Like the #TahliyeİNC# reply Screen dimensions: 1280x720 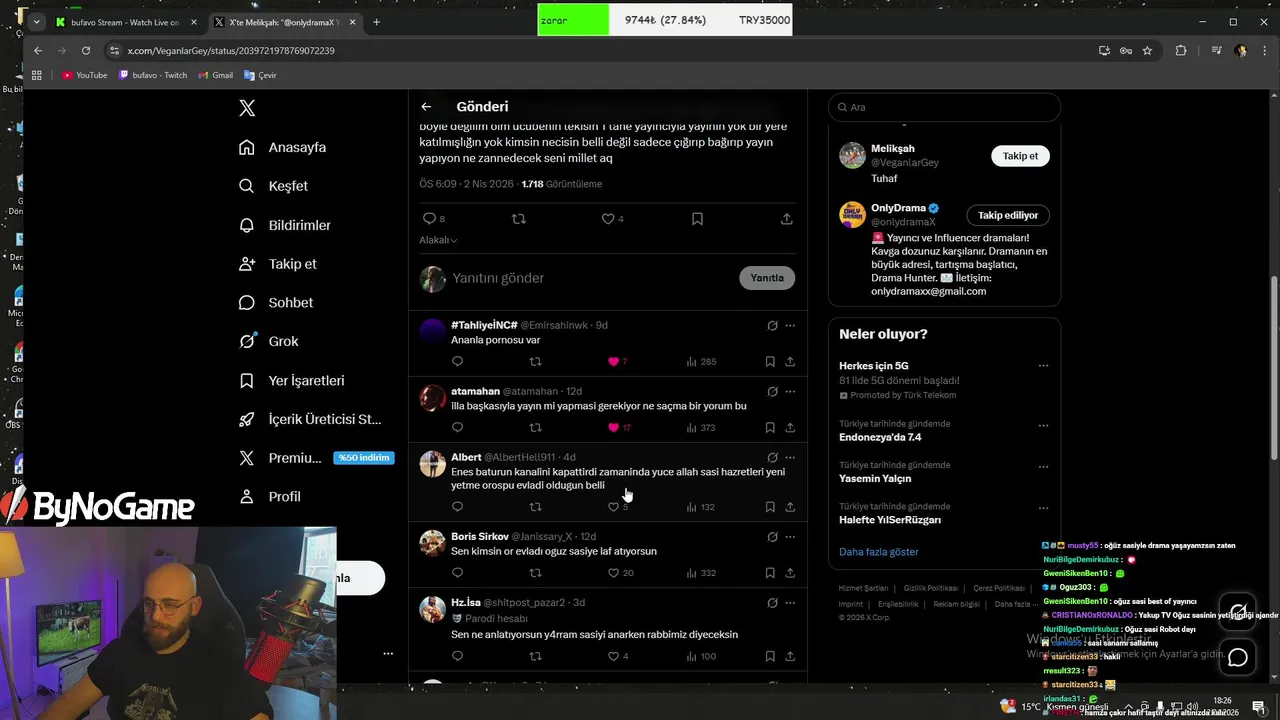pos(613,361)
